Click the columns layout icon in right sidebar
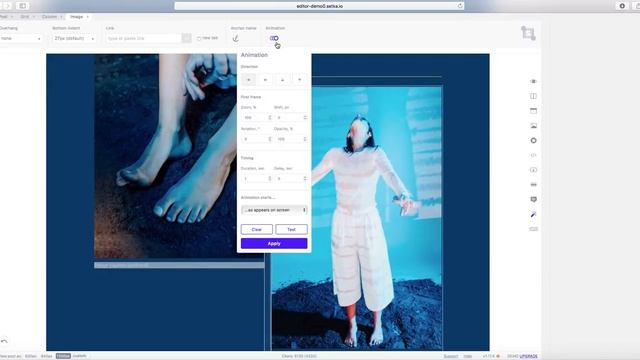The height and width of the screenshot is (360, 640). 533,96
